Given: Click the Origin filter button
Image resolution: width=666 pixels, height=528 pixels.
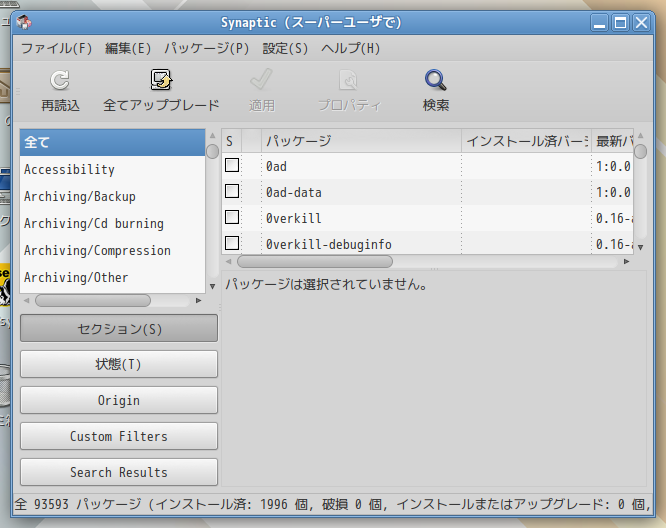Looking at the screenshot, I should (119, 400).
